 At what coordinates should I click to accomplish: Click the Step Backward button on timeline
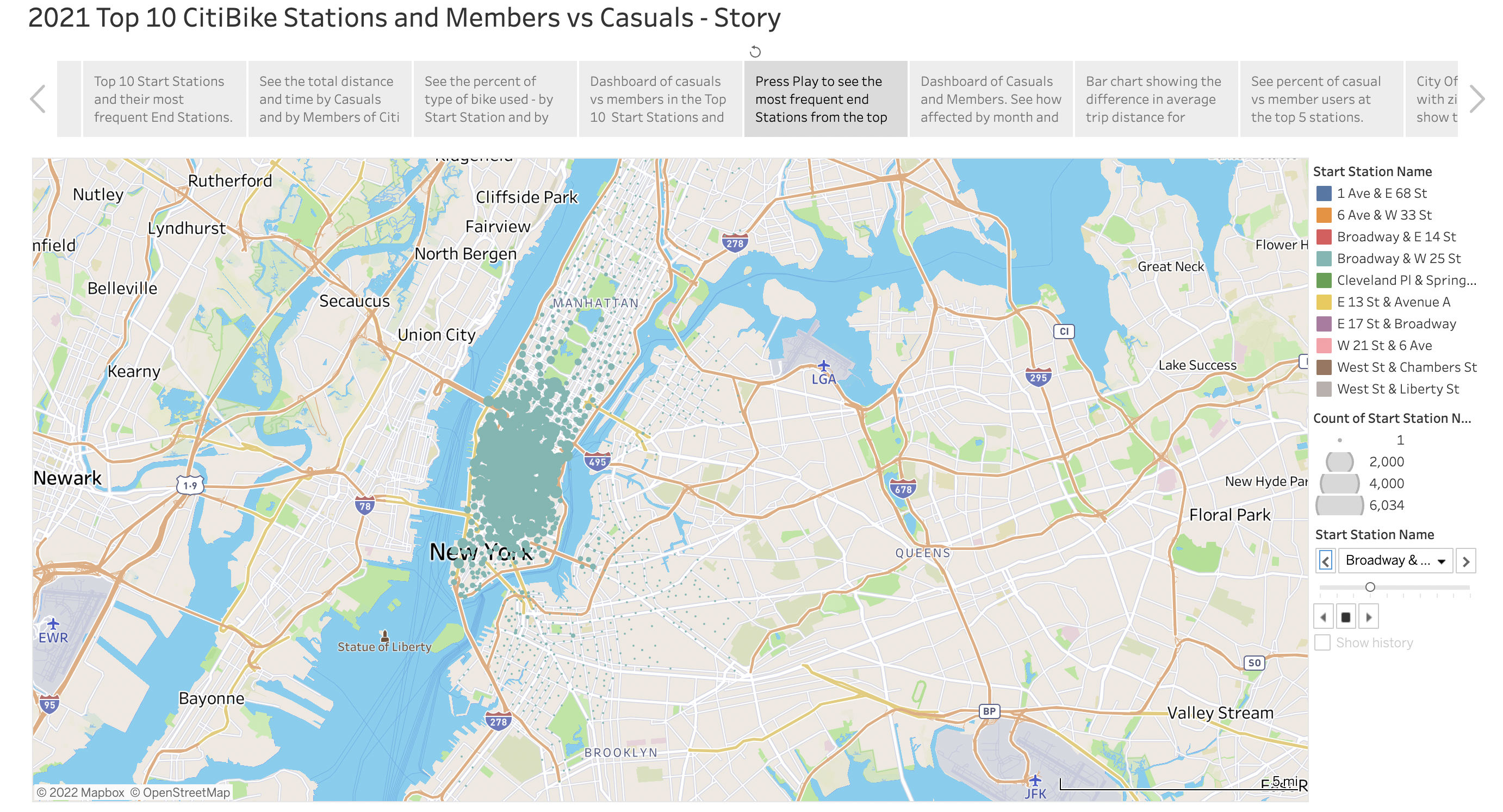tap(1324, 615)
